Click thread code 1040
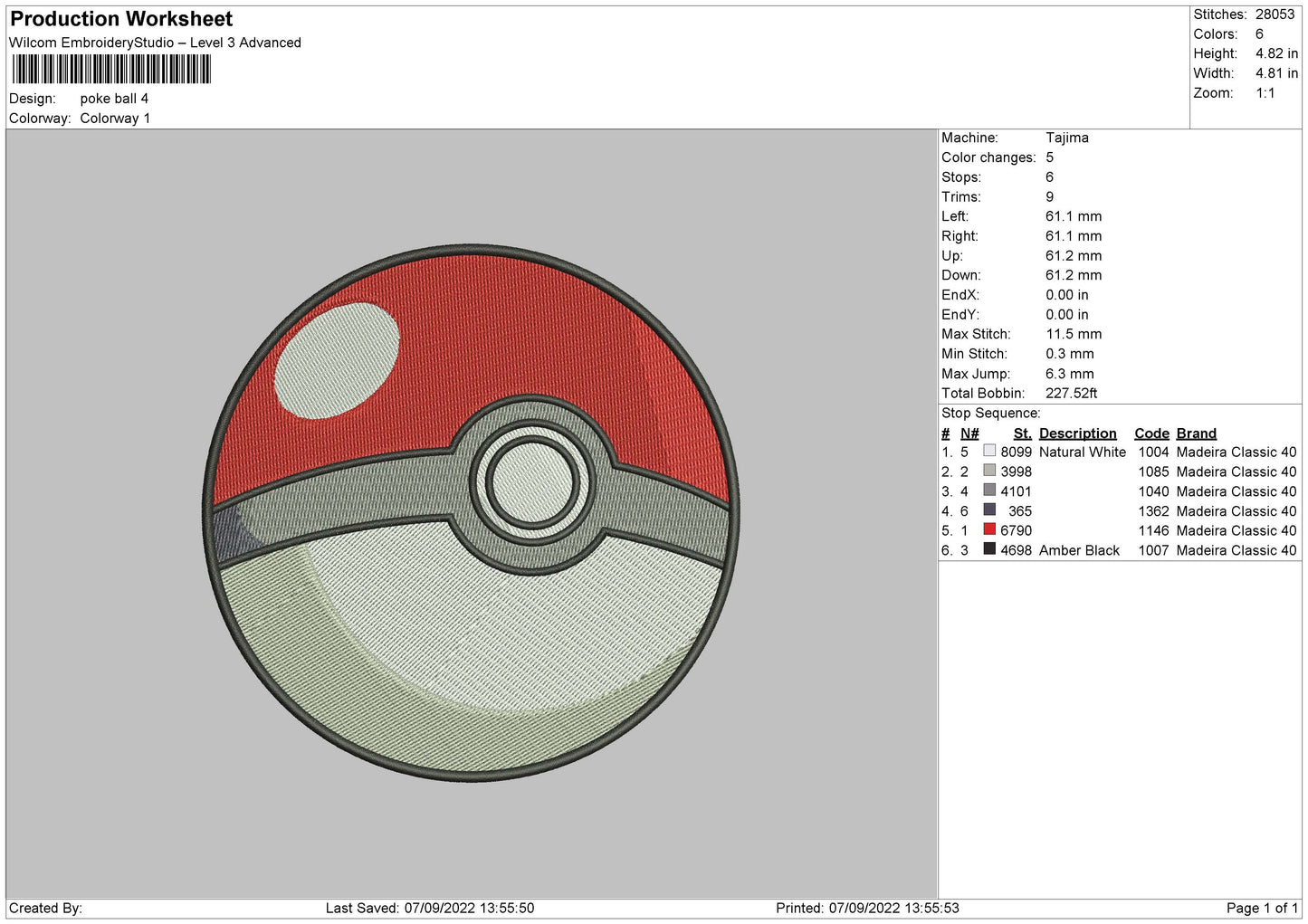The width and height of the screenshot is (1308, 924). (x=1153, y=491)
